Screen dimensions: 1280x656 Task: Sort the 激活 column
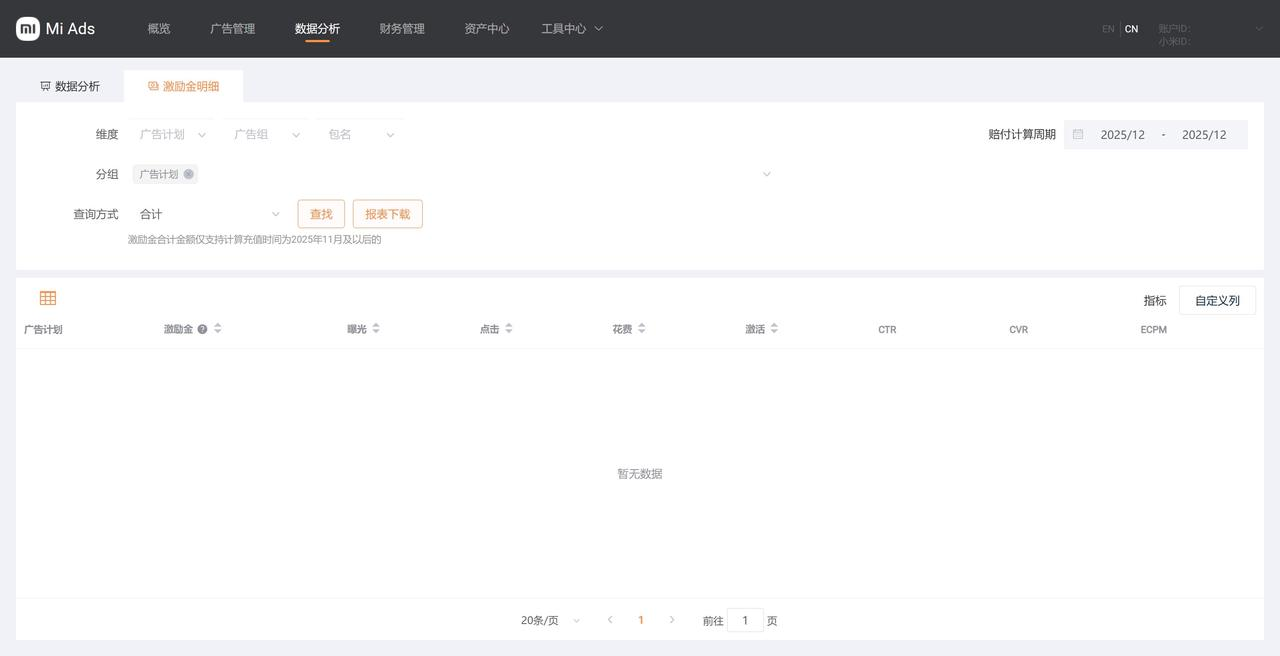[x=774, y=329]
